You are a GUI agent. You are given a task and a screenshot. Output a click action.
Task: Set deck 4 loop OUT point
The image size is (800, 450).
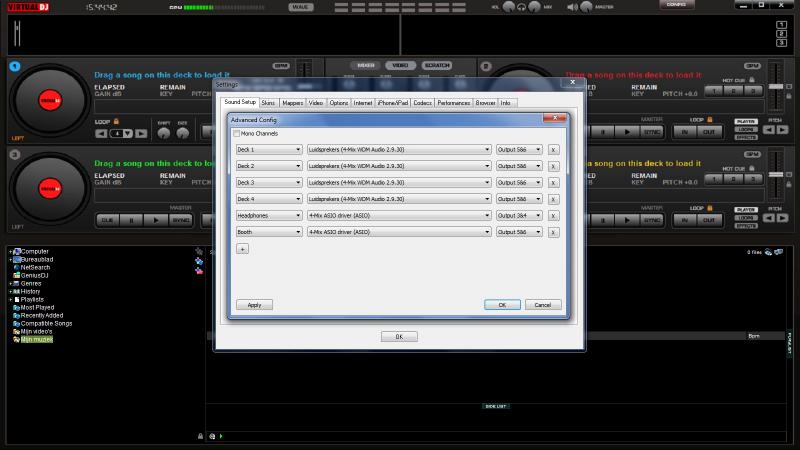[x=709, y=220]
